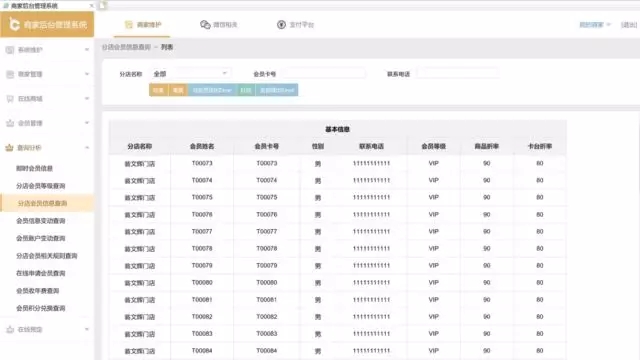The width and height of the screenshot is (640, 360).
Task: Click the 90 discount in row T00077
Action: coord(487,231)
